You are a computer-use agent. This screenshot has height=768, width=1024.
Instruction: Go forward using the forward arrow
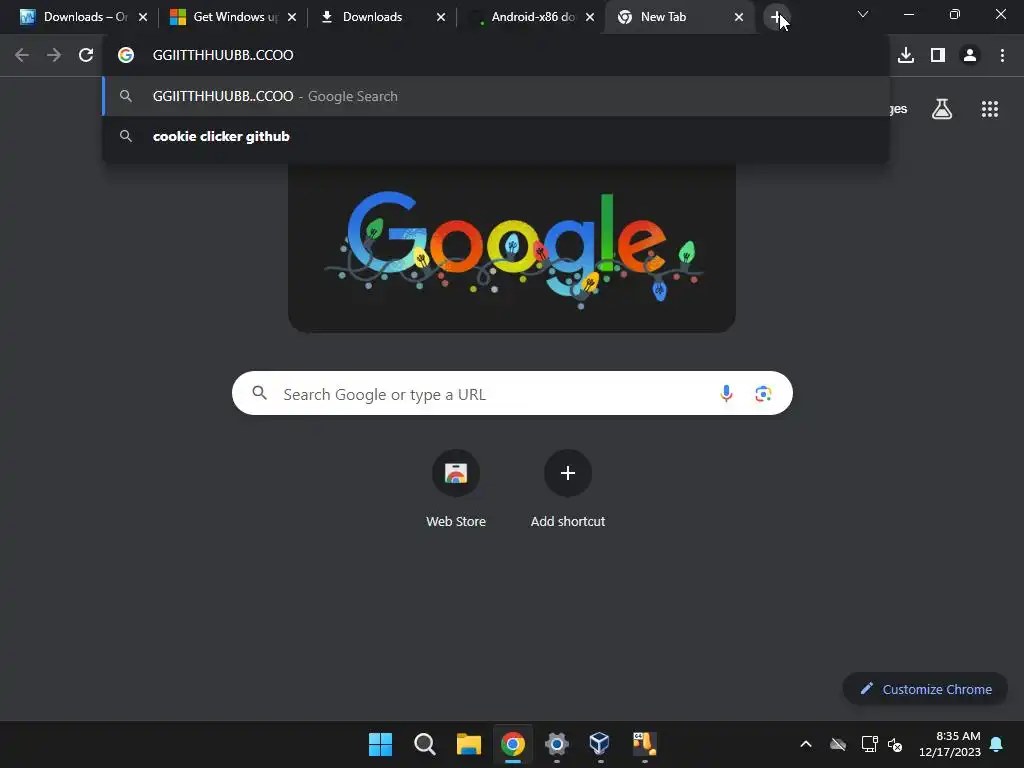(x=54, y=55)
